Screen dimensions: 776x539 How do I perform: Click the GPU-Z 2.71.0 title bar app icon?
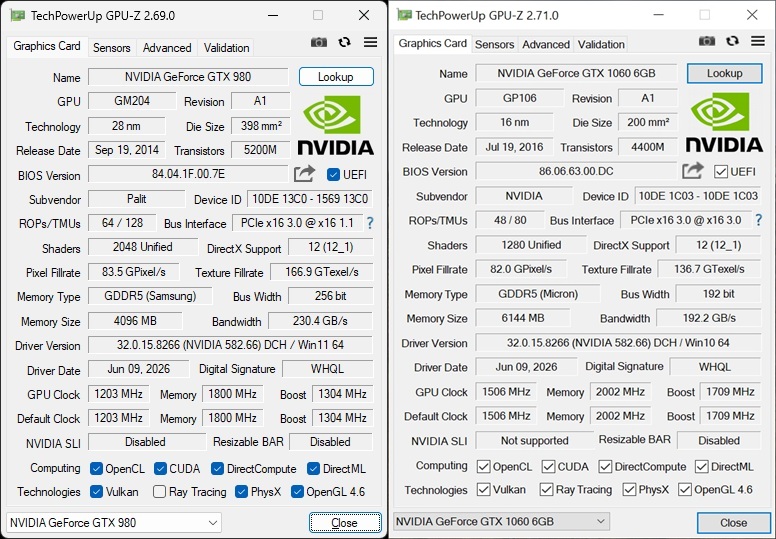[x=404, y=15]
